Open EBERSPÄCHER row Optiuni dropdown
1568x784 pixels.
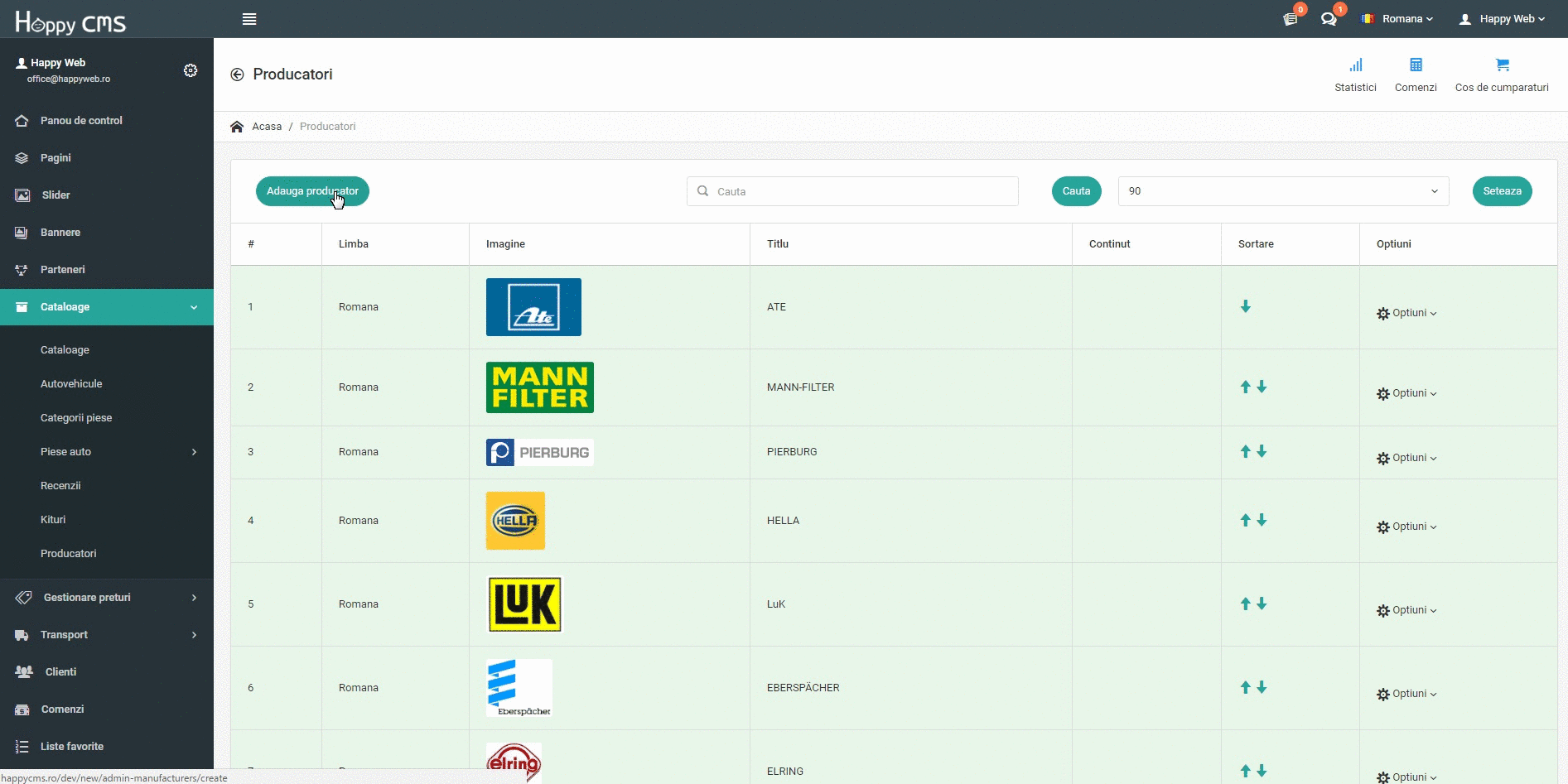[x=1406, y=694]
